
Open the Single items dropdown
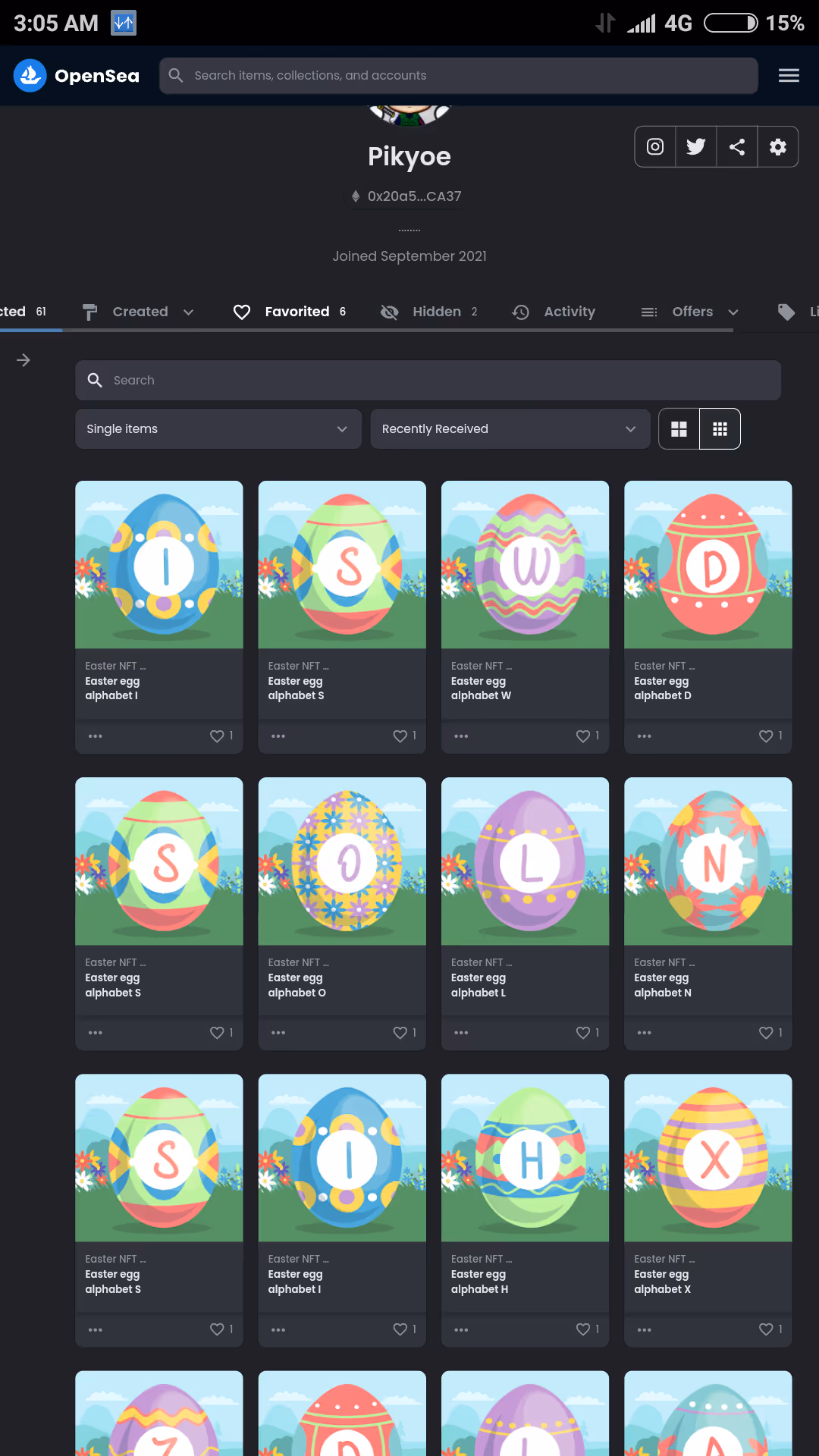[x=218, y=429]
